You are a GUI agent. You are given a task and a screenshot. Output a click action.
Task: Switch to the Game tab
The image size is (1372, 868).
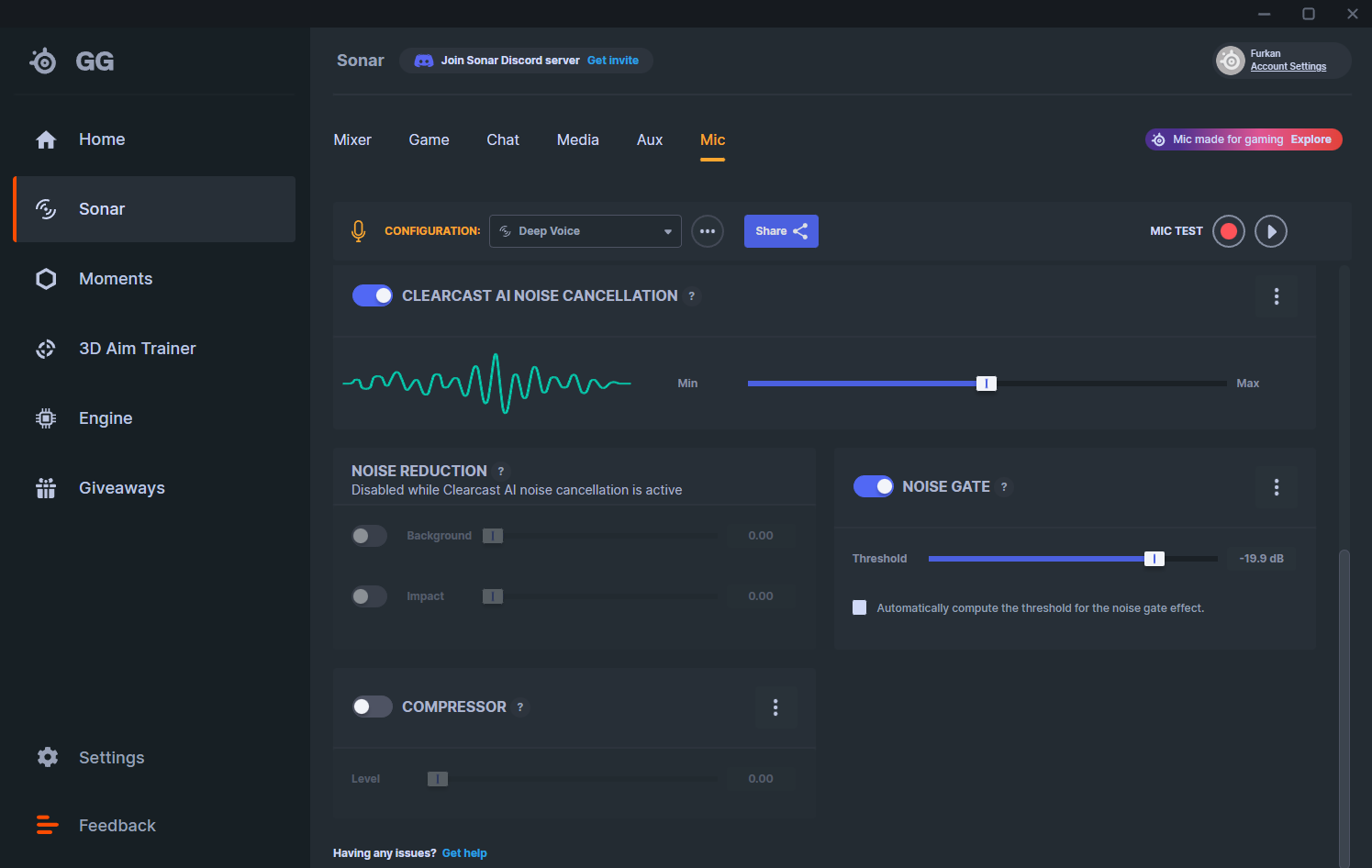click(429, 139)
